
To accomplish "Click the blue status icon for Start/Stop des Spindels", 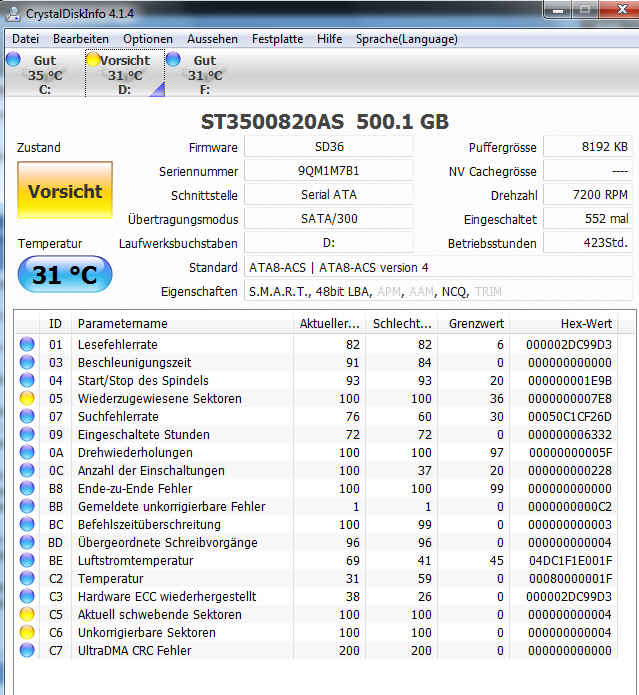I will click(x=27, y=380).
